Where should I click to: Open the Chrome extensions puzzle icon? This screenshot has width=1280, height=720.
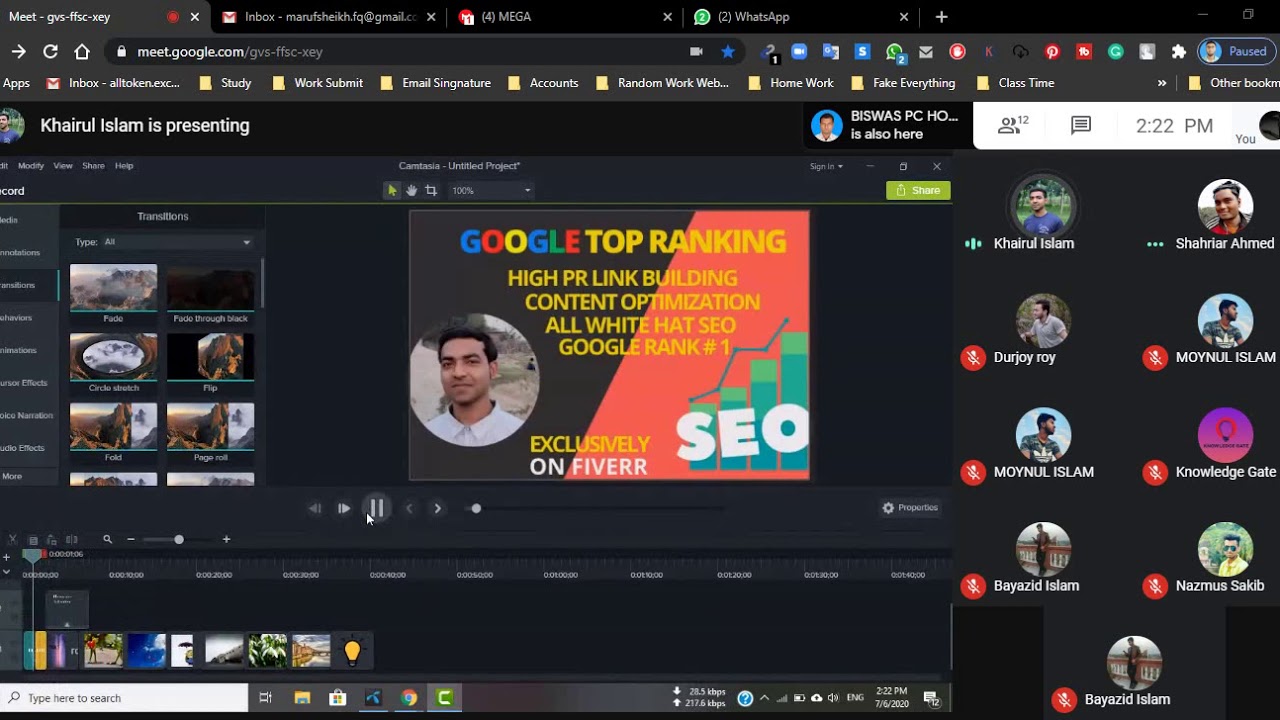1179,52
